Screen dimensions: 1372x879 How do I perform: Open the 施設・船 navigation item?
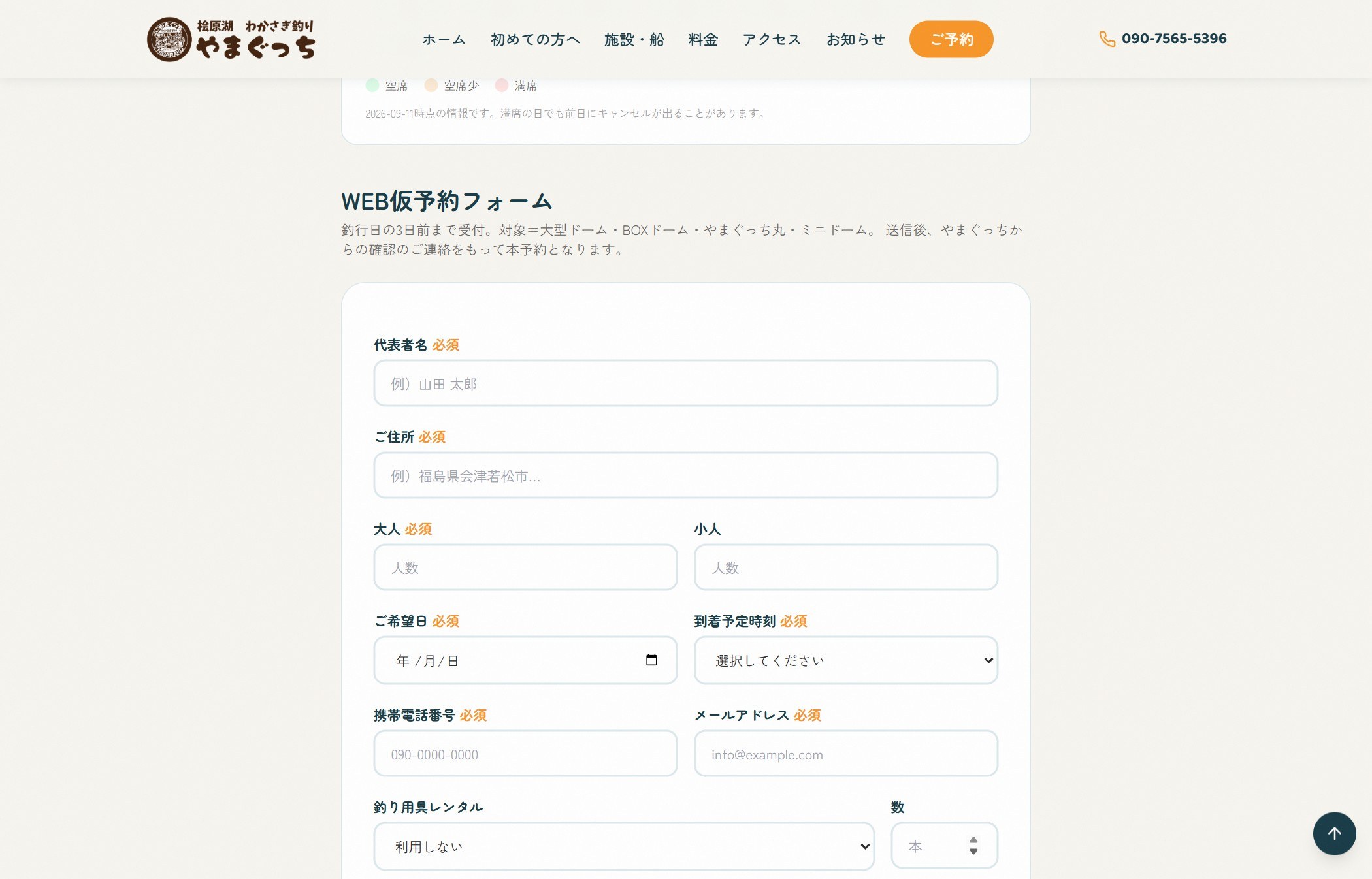(634, 39)
